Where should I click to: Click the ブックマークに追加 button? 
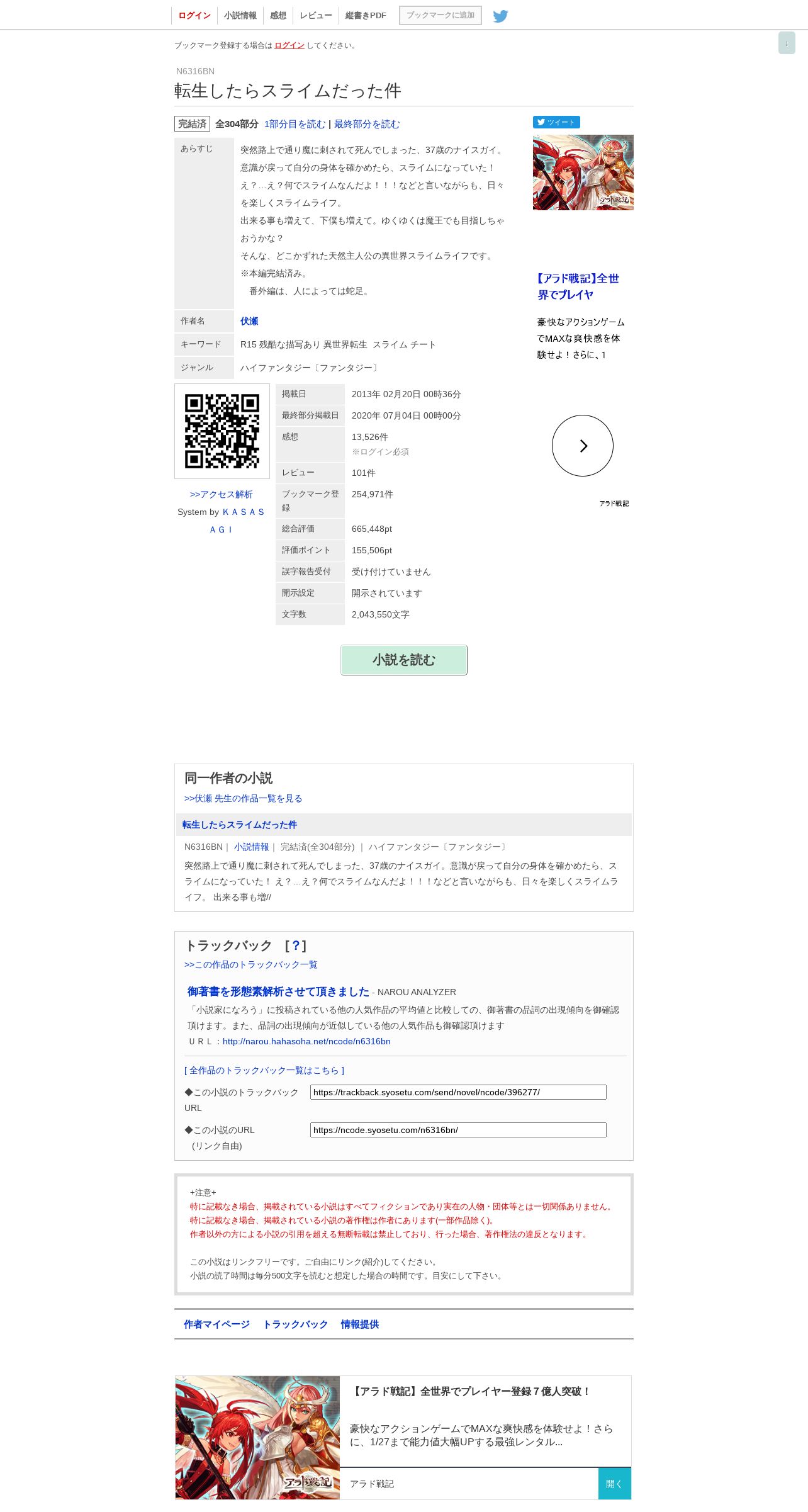pos(440,15)
